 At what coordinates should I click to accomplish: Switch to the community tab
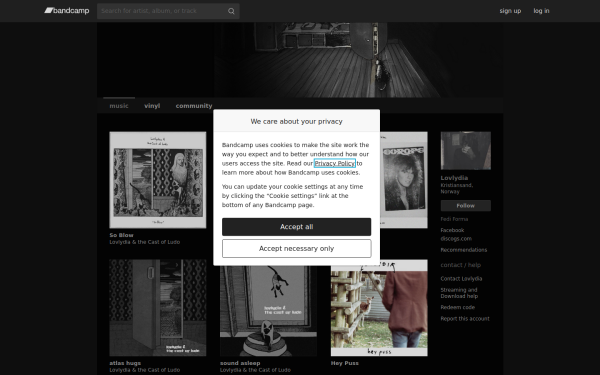(x=194, y=106)
